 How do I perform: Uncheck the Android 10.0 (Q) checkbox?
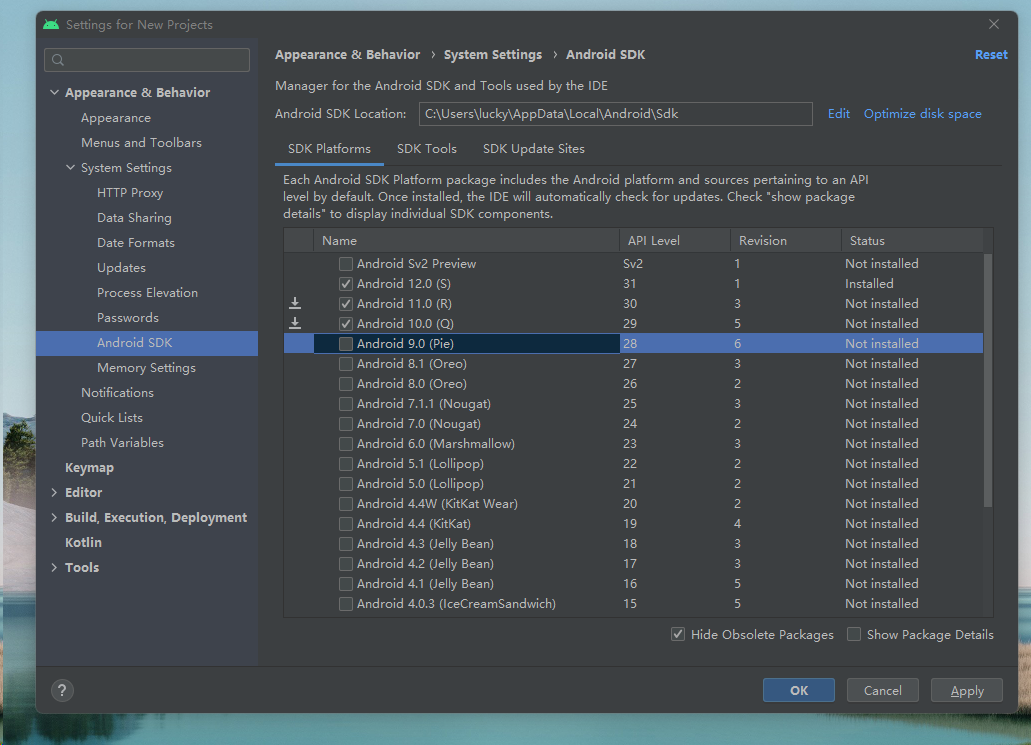(x=345, y=324)
